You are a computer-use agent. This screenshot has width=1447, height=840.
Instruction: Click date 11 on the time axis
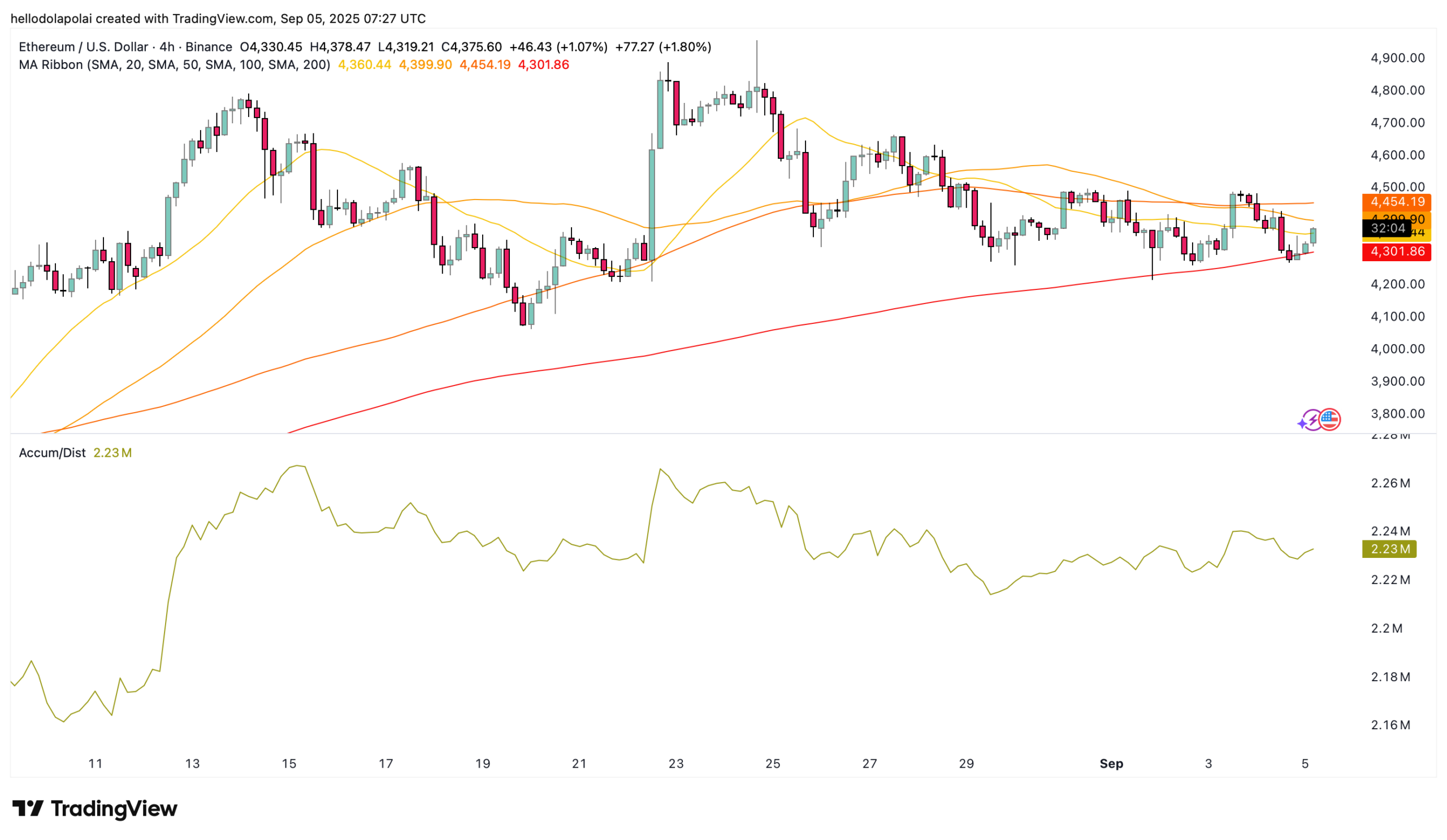tap(96, 764)
